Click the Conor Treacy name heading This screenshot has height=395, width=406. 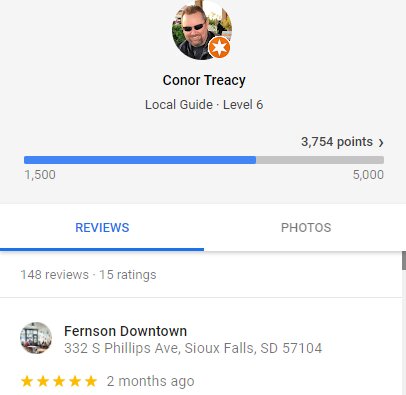(x=204, y=80)
